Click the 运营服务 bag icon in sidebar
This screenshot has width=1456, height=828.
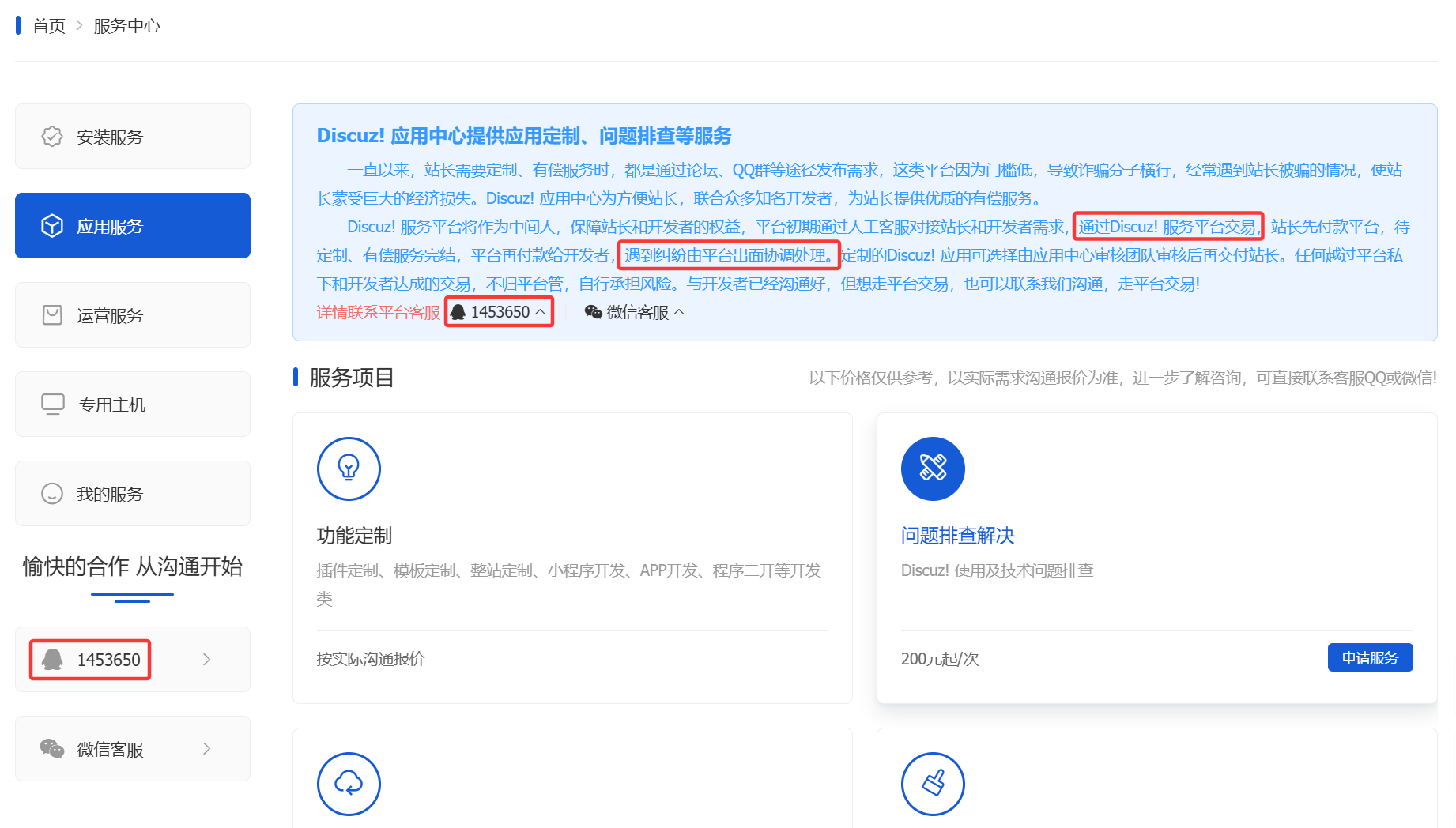click(52, 315)
